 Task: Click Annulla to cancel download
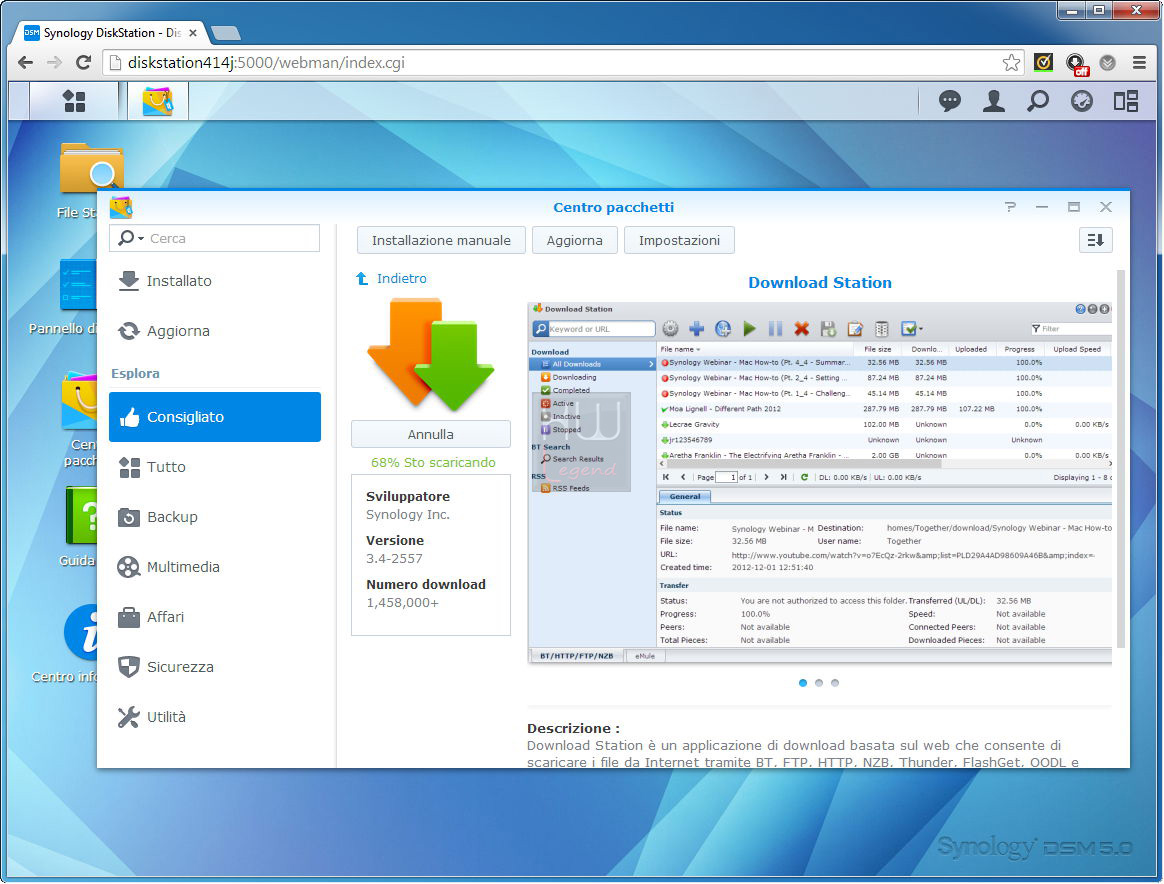click(431, 434)
